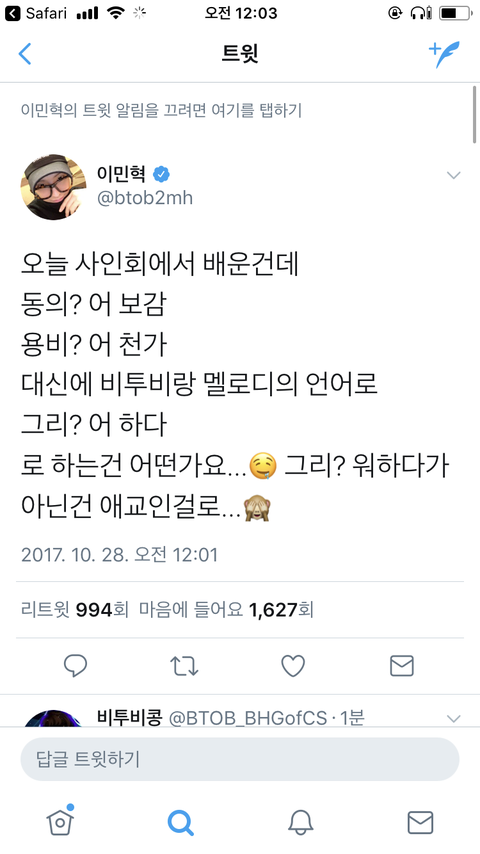This screenshot has width=480, height=854.
Task: Return to Safari via the status bar
Action: tap(35, 13)
